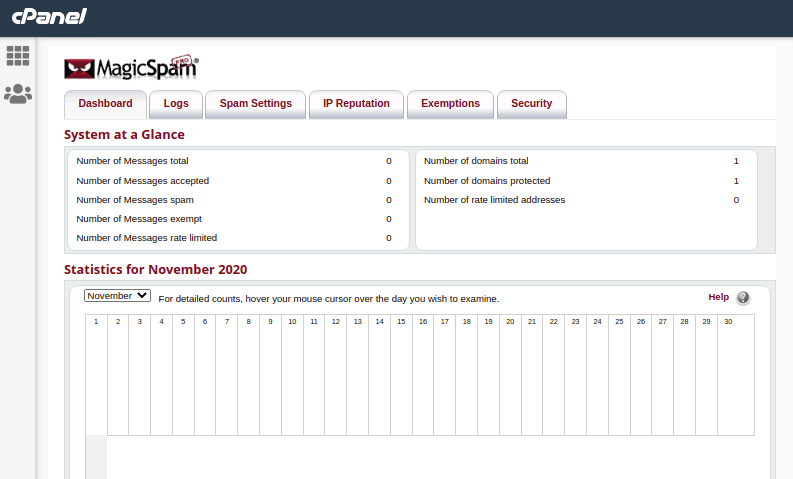Click the Number of Messages total value
793x479 pixels.
pos(389,161)
